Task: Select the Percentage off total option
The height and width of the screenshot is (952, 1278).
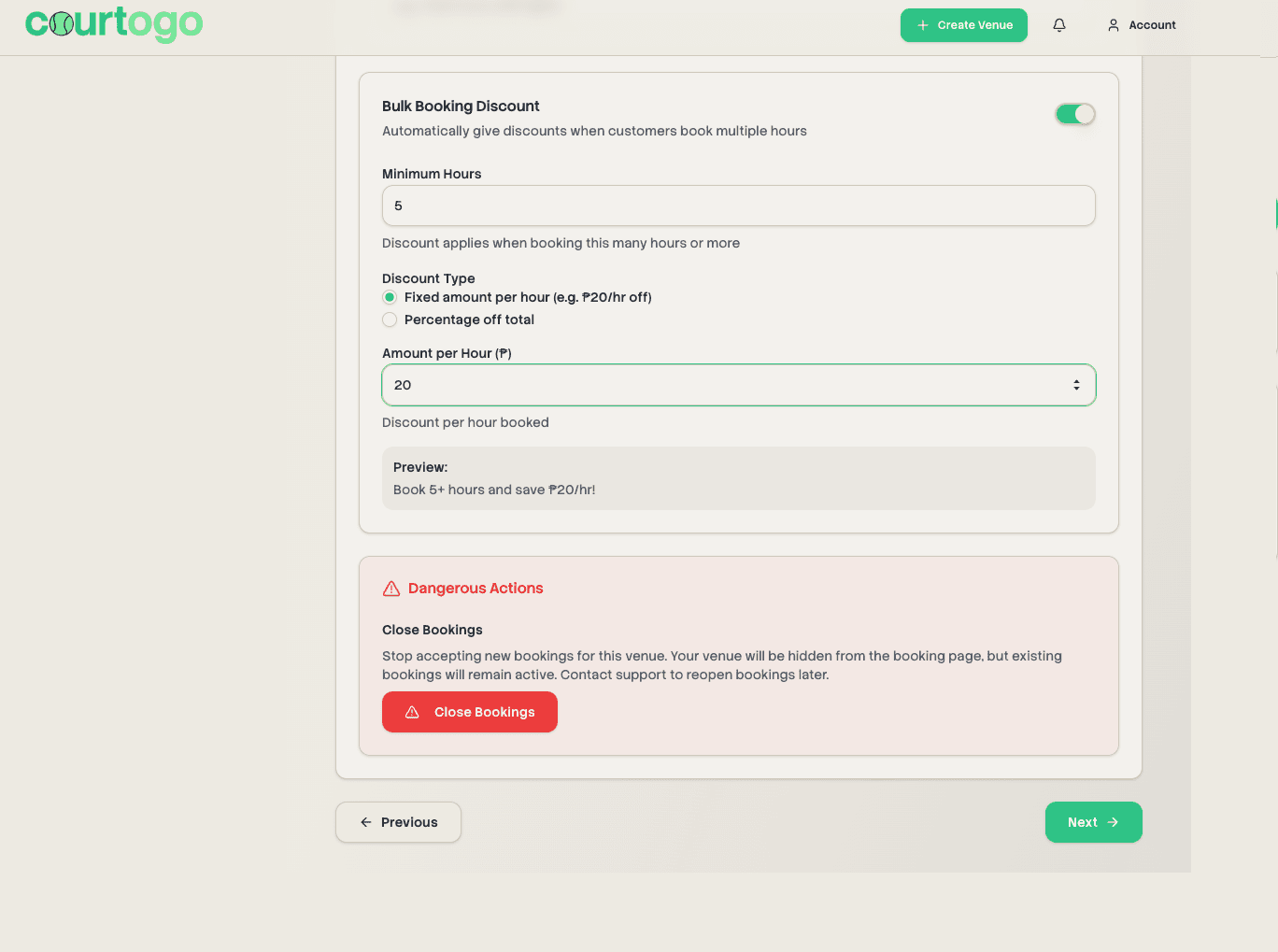Action: click(390, 320)
